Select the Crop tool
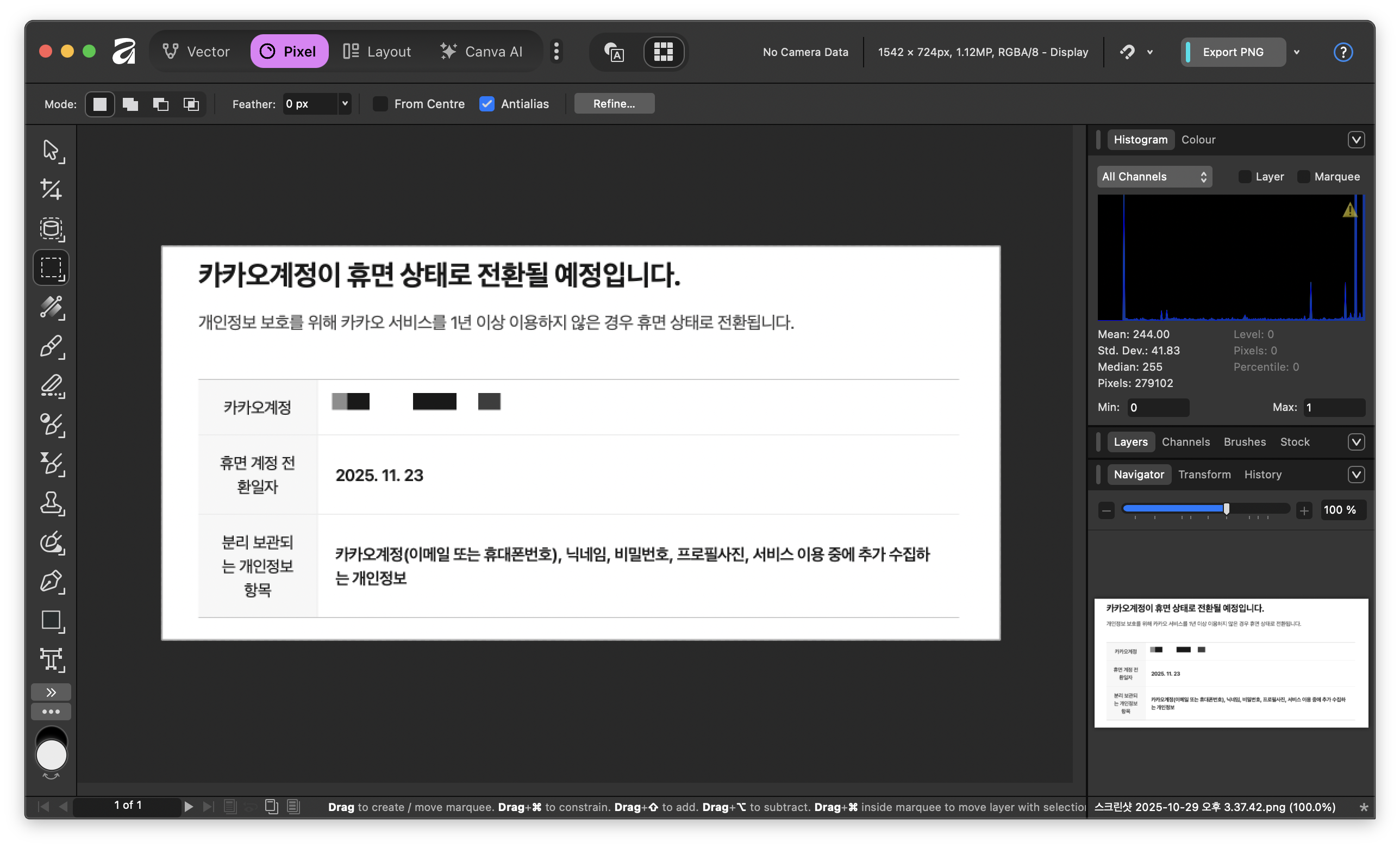Image resolution: width=1400 pixels, height=848 pixels. 51,189
